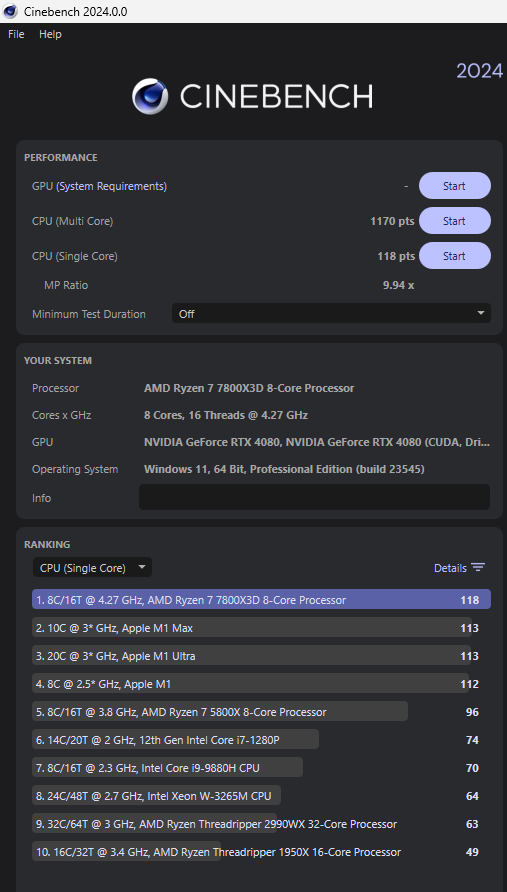
Task: Open the File menu
Action: tap(16, 34)
